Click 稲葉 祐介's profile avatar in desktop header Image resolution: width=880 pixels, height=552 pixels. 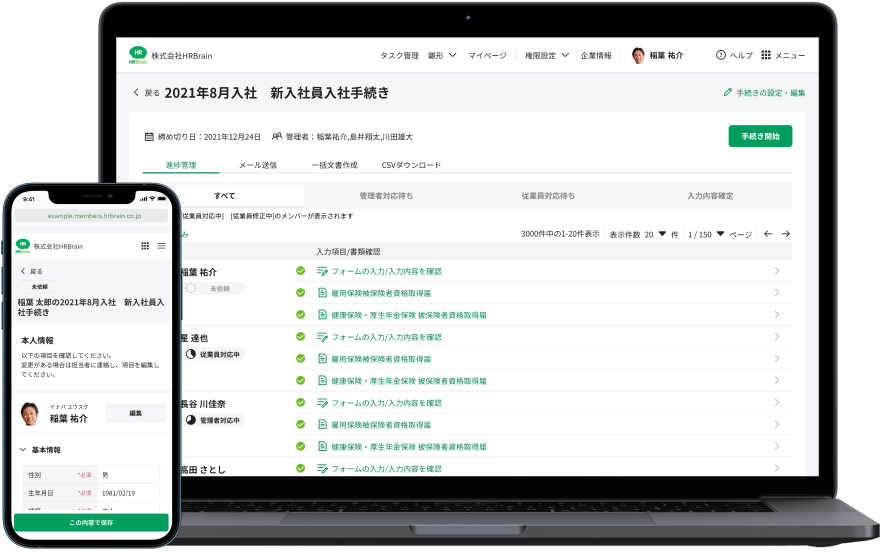click(x=639, y=55)
